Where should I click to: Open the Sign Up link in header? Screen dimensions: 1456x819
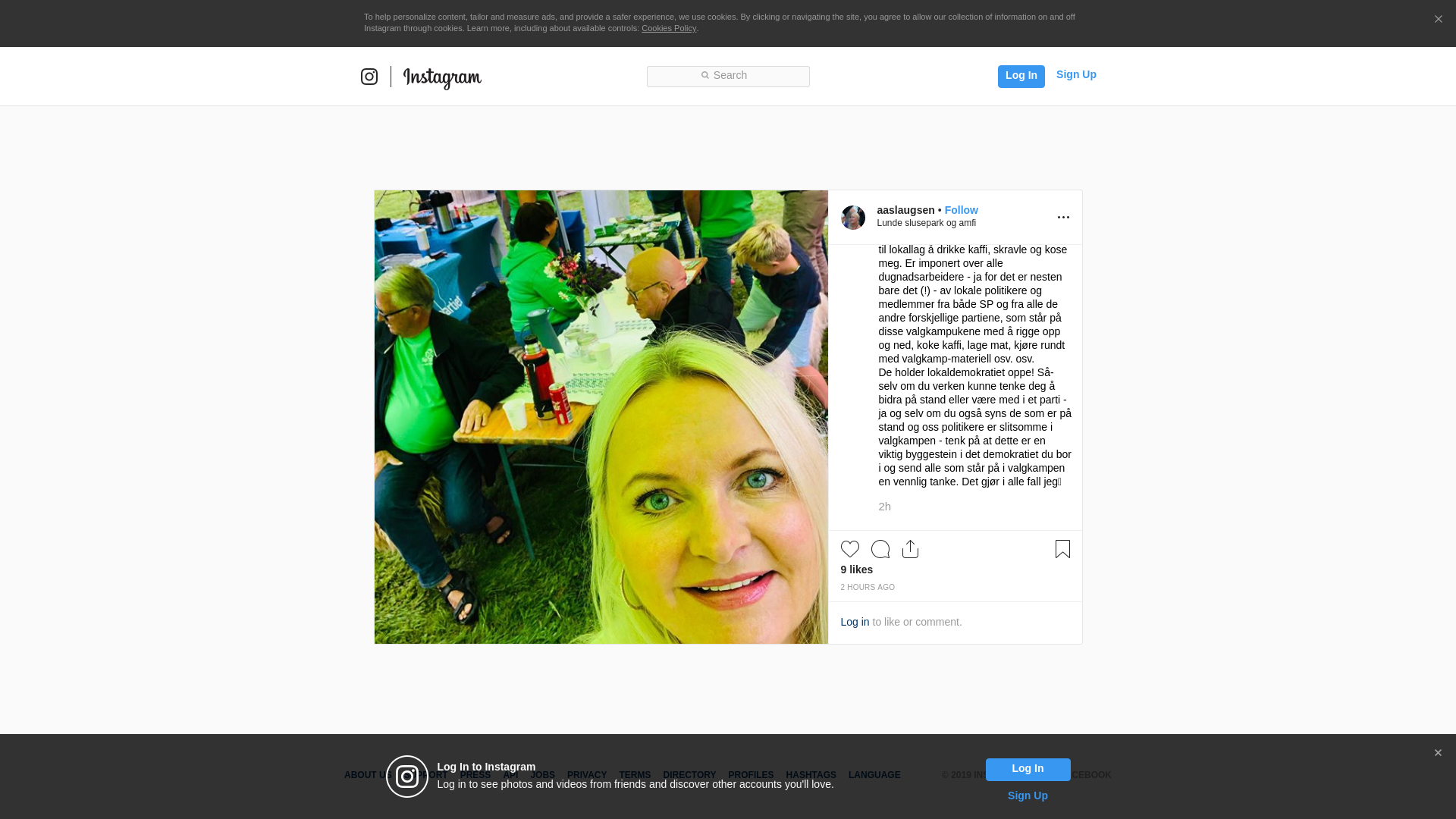click(1076, 74)
